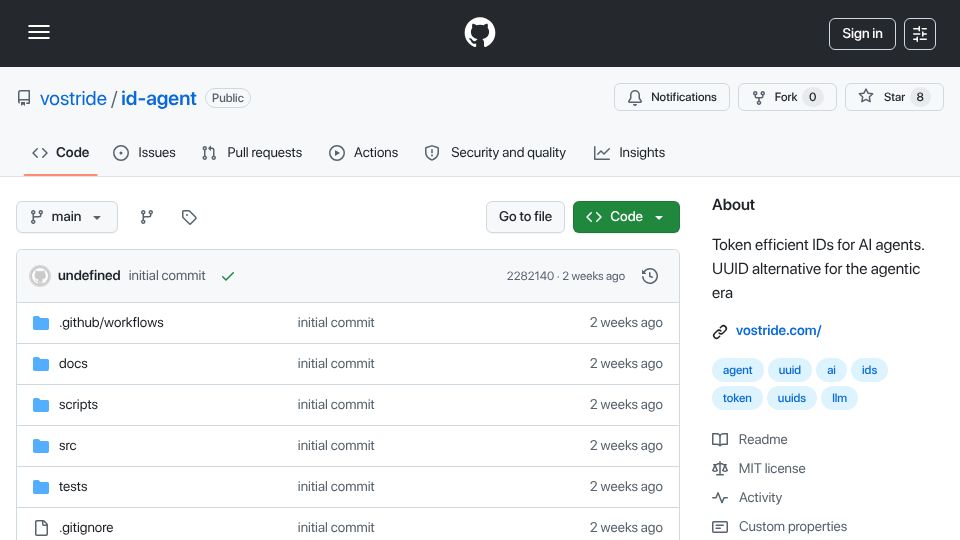Open the src row's initial commit message

pos(336,446)
